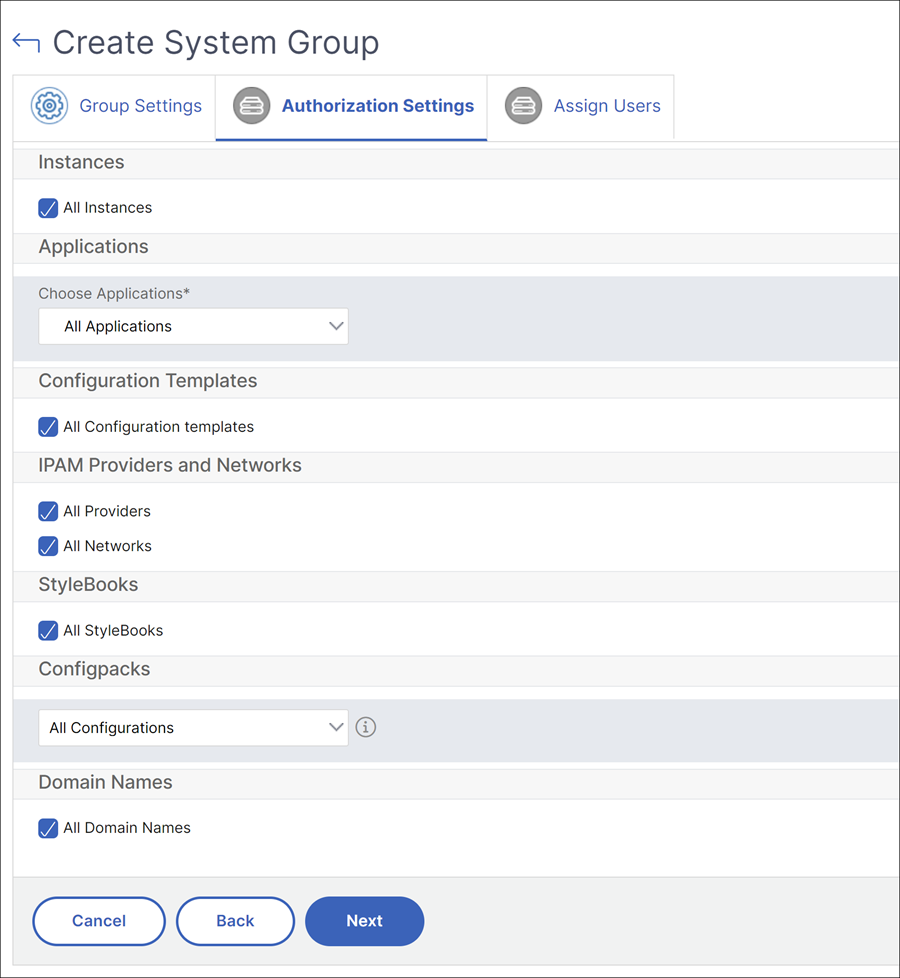Click the Instances section heading

pyautogui.click(x=81, y=162)
